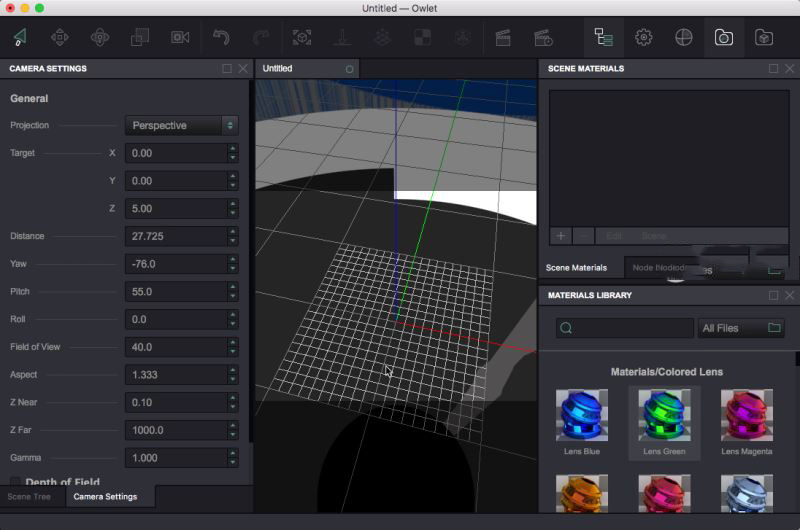
Task: Open the settings gear in toolbar
Action: (x=643, y=37)
